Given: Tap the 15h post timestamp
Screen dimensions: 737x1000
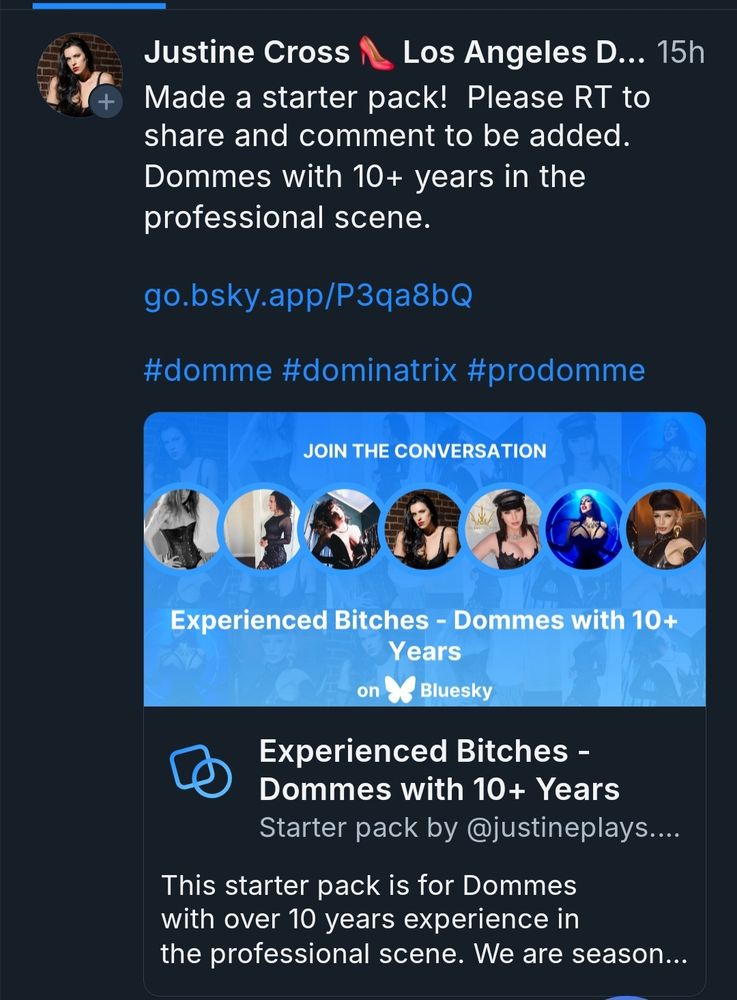Looking at the screenshot, I should click(681, 52).
